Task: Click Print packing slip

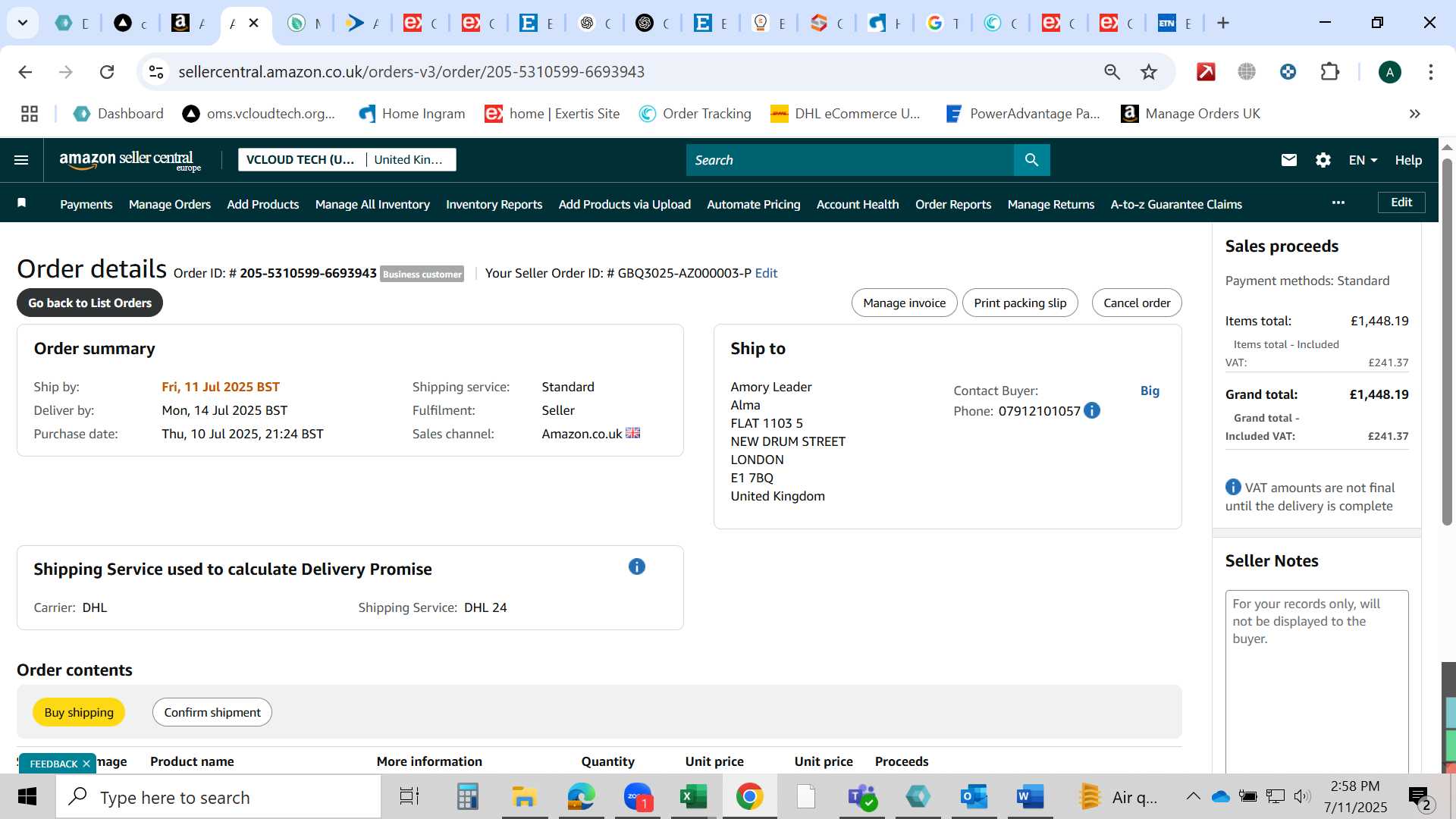Action: 1020,303
